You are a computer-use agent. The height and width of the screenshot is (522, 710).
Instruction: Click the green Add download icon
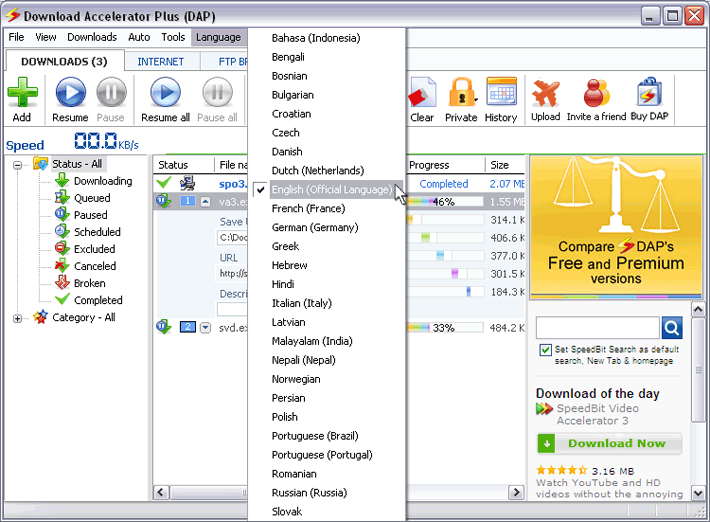tap(21, 93)
